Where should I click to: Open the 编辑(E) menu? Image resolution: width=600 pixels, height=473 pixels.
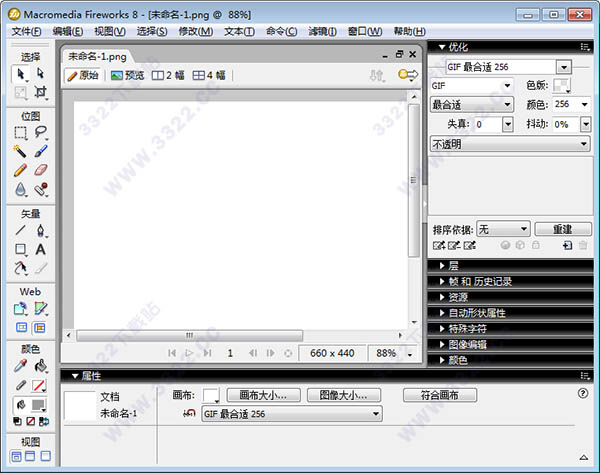(x=68, y=31)
